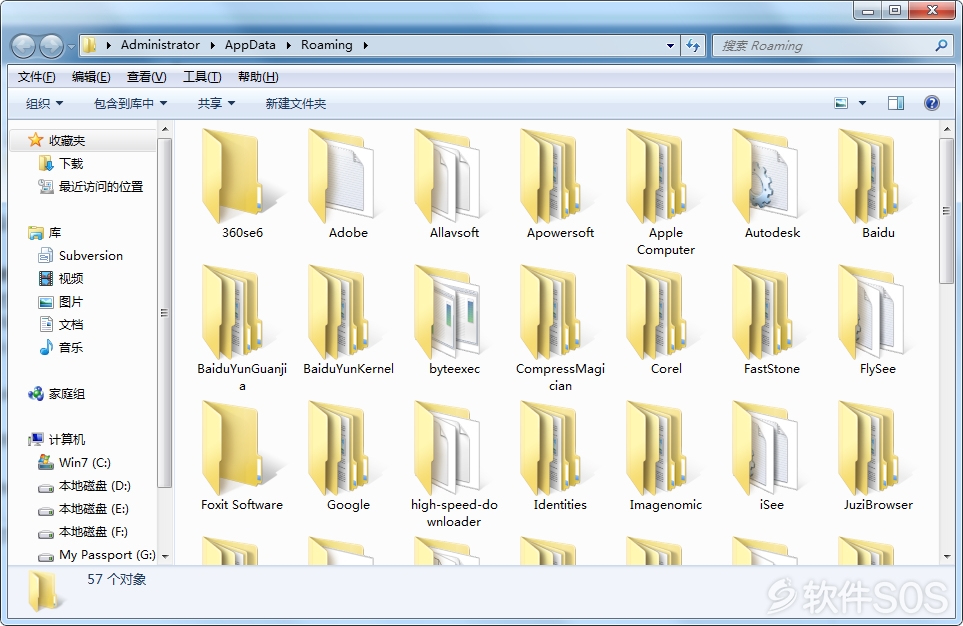Open the 文件(F) menu
The width and height of the screenshot is (963, 626).
36,77
